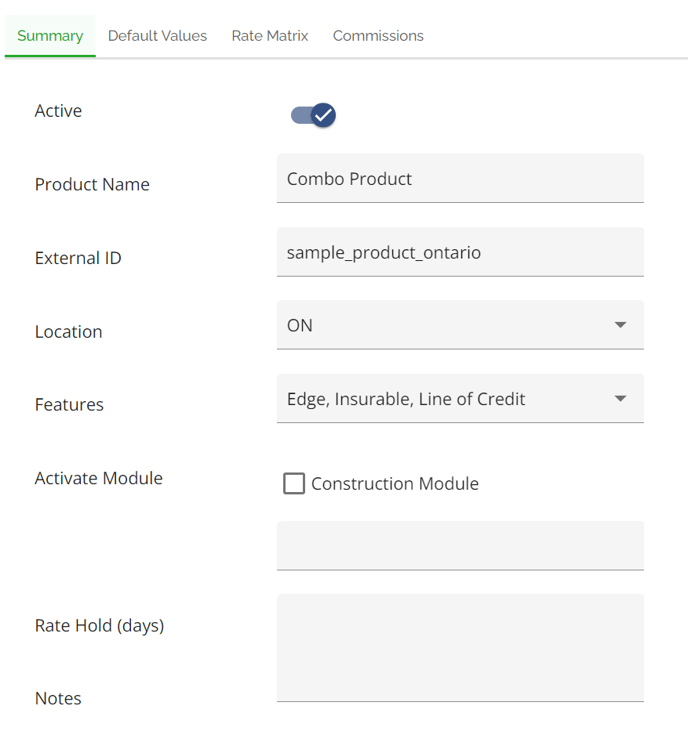Click the Notes label

58,698
